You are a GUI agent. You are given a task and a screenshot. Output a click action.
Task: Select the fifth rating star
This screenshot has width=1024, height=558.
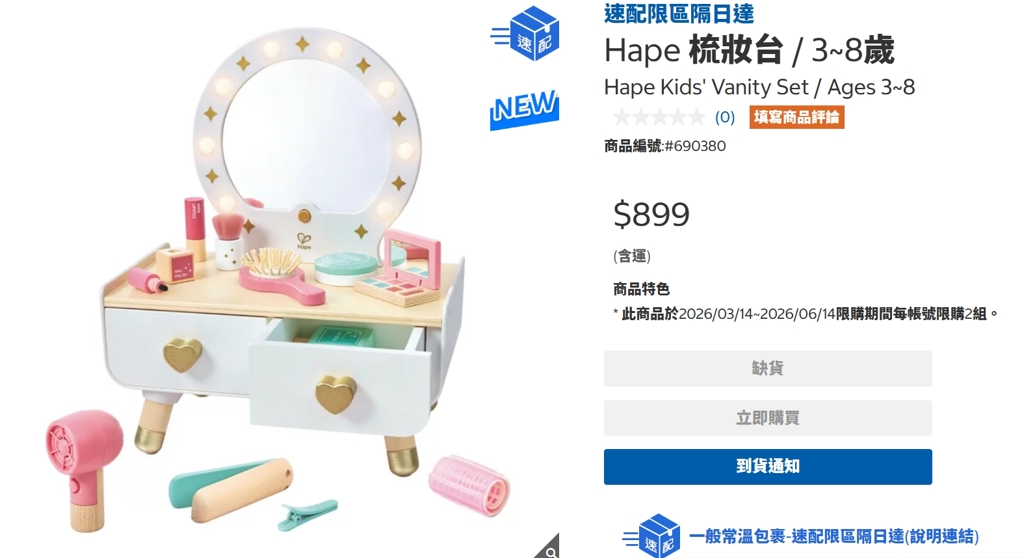[697, 117]
